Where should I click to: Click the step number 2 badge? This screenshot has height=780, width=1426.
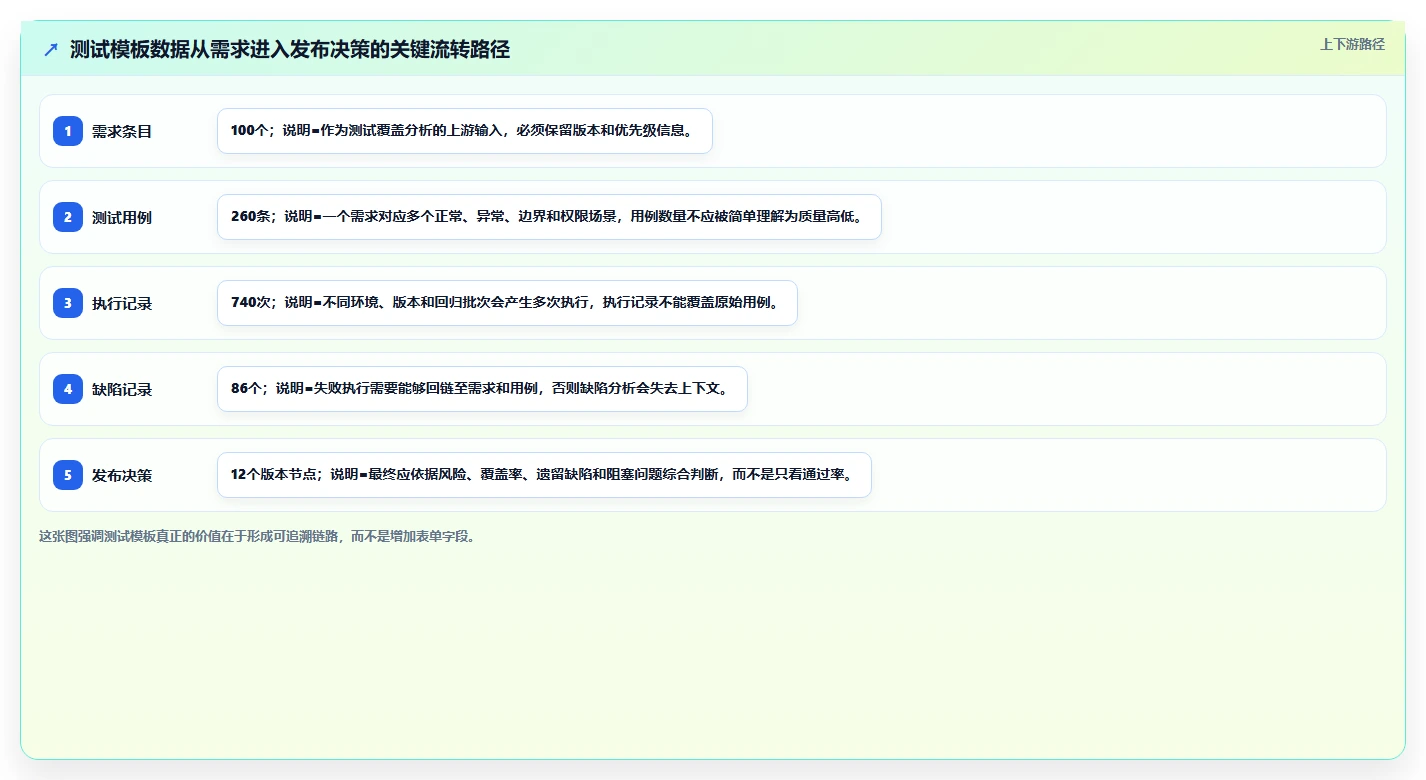68,217
